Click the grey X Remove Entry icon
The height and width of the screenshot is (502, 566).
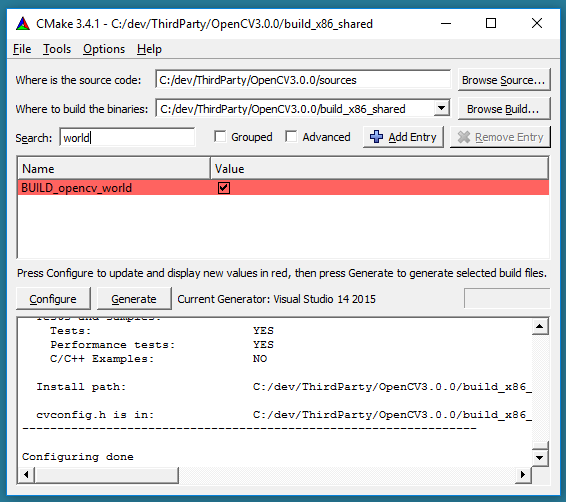464,137
